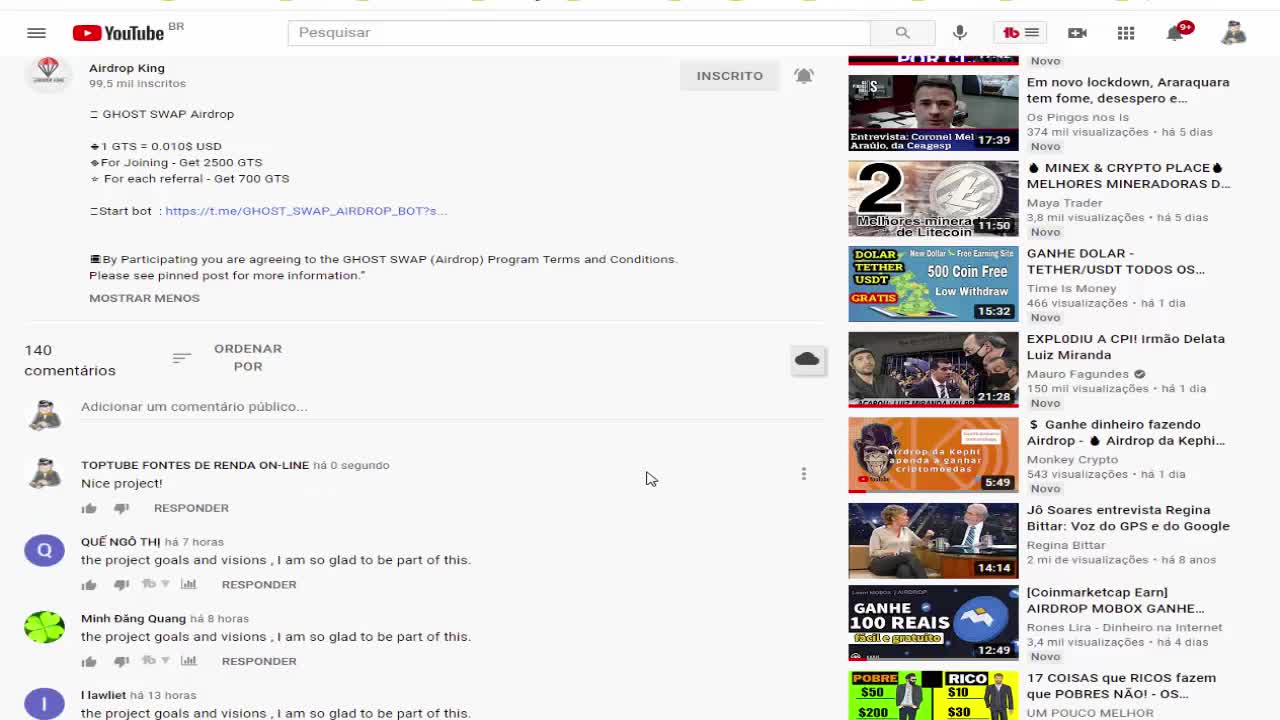
Task: Open the GHOST_SWAP_AIRDROP_BOT Telegram link
Action: coord(306,211)
